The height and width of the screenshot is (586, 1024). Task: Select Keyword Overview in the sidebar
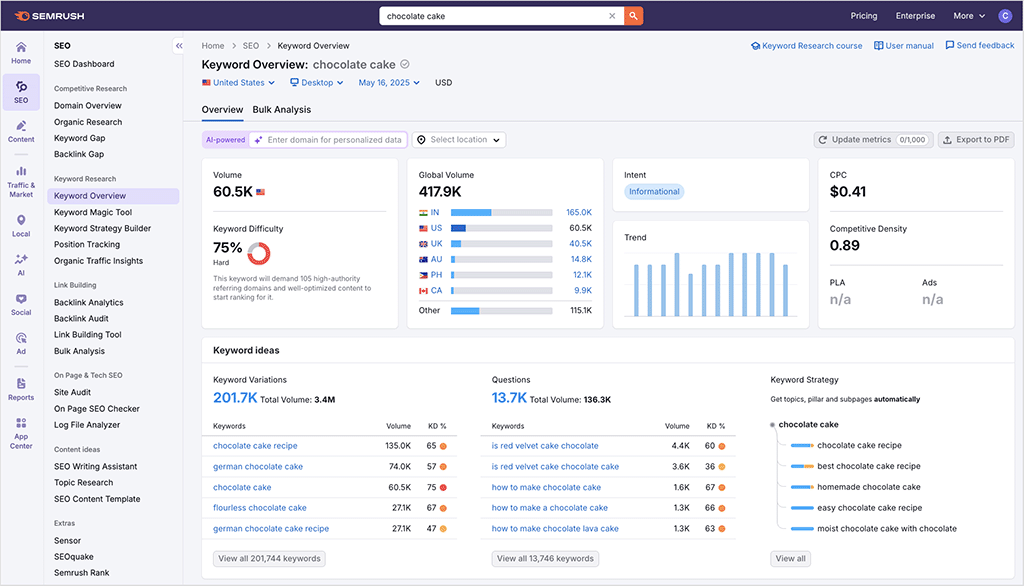point(113,196)
